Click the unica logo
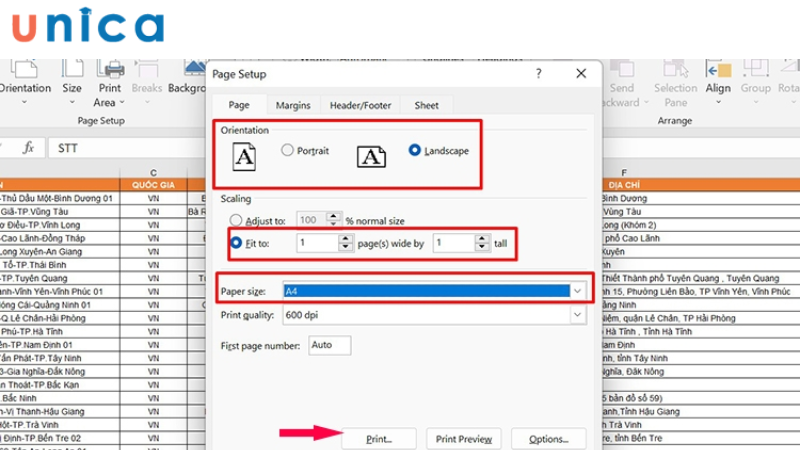 88,26
